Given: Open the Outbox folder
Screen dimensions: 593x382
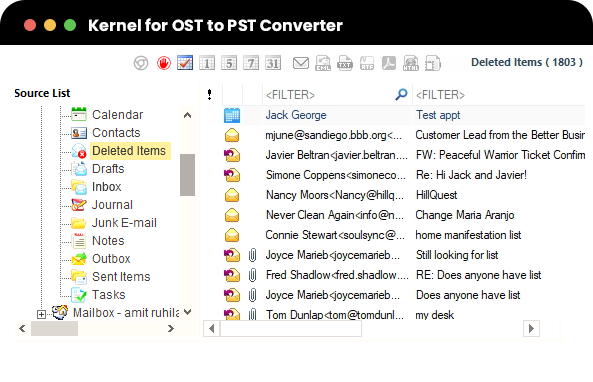Looking at the screenshot, I should [x=111, y=259].
